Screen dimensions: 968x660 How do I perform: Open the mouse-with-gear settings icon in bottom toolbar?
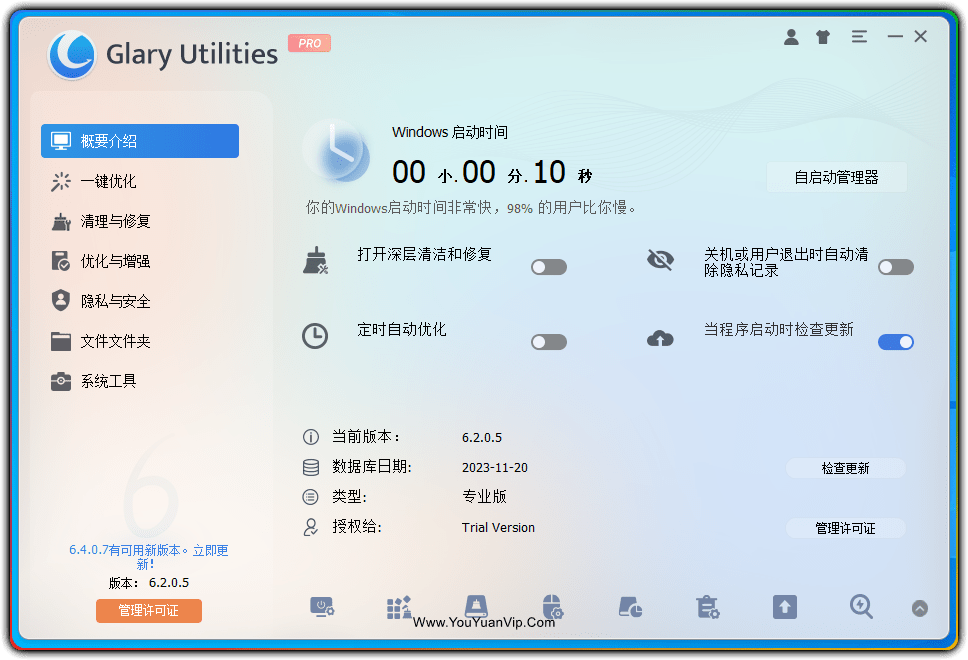point(553,607)
